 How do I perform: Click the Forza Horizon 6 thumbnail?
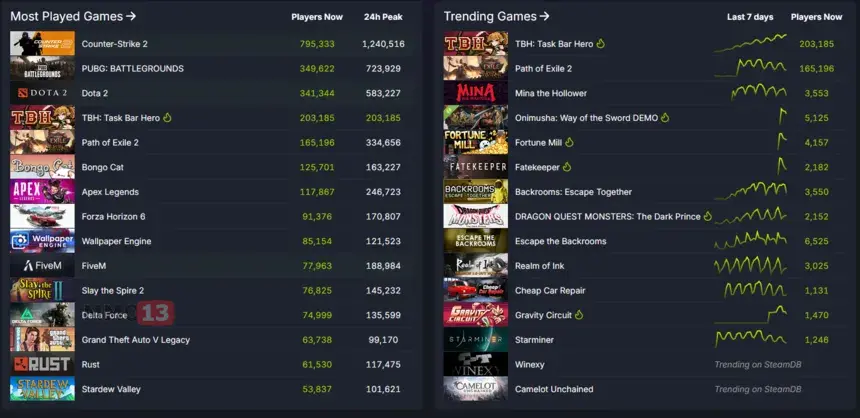42,216
